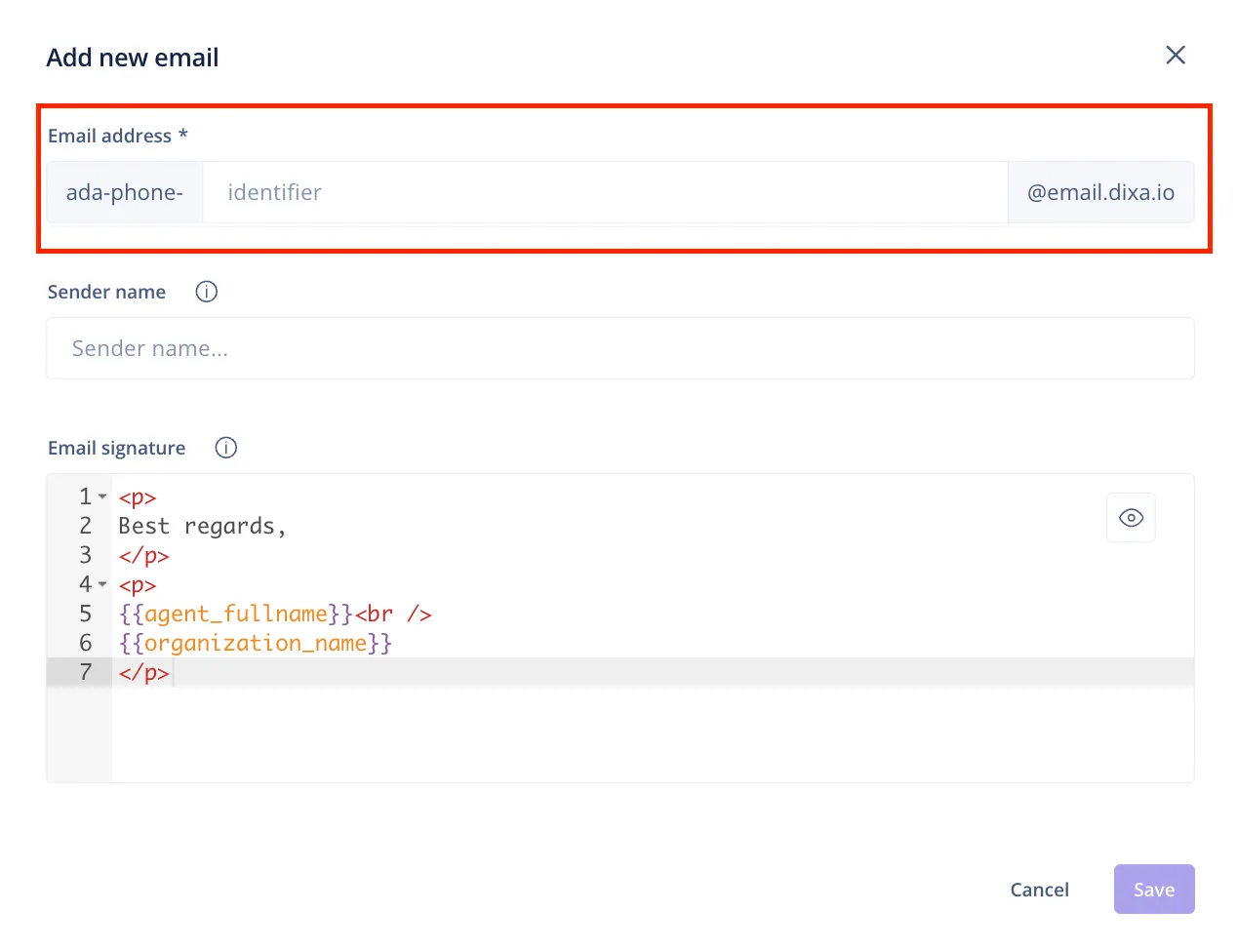Click the 'Best regards,' code line
1237x952 pixels.
point(202,526)
